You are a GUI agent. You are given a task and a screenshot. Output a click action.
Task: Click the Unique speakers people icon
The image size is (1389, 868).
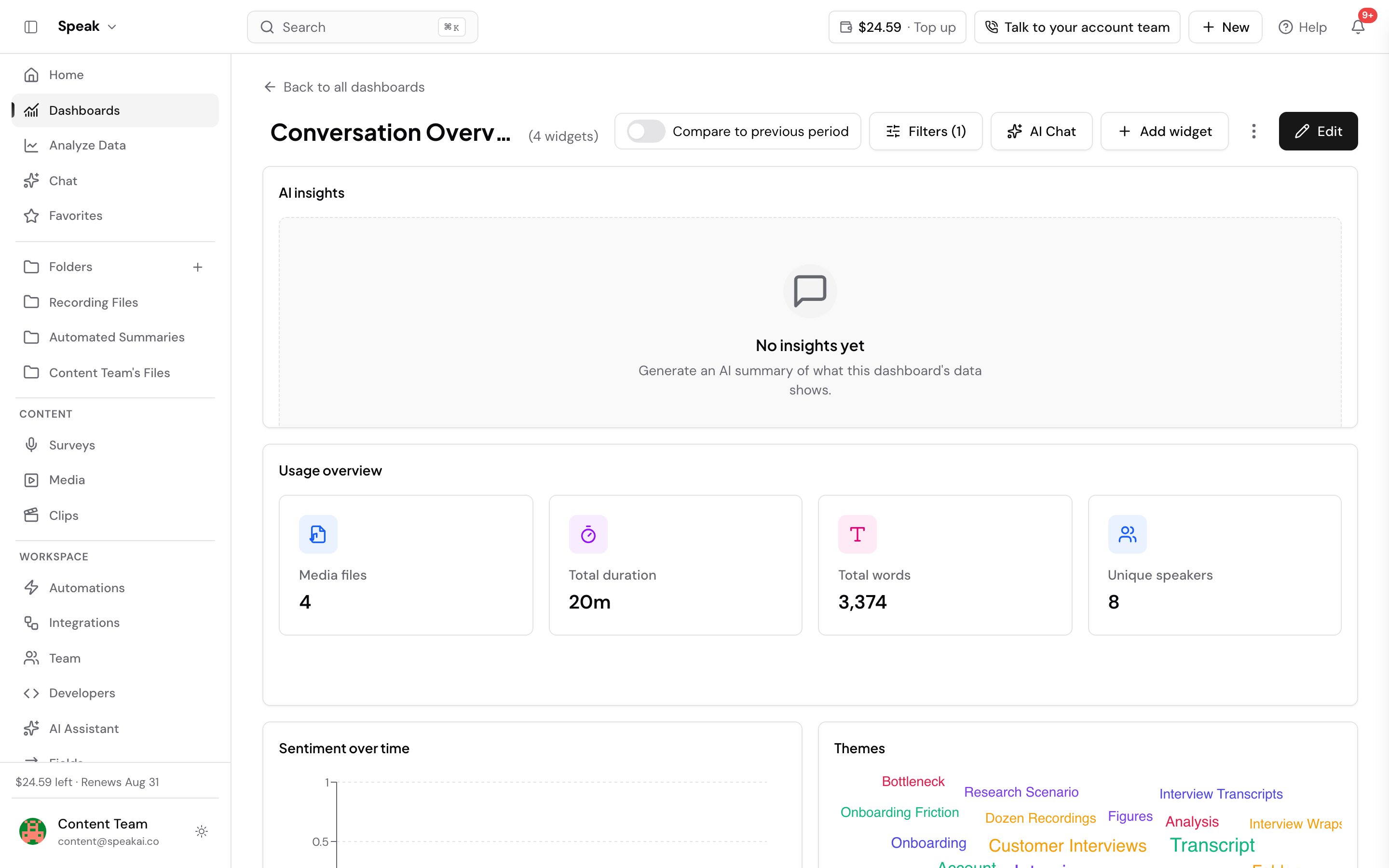click(x=1127, y=534)
